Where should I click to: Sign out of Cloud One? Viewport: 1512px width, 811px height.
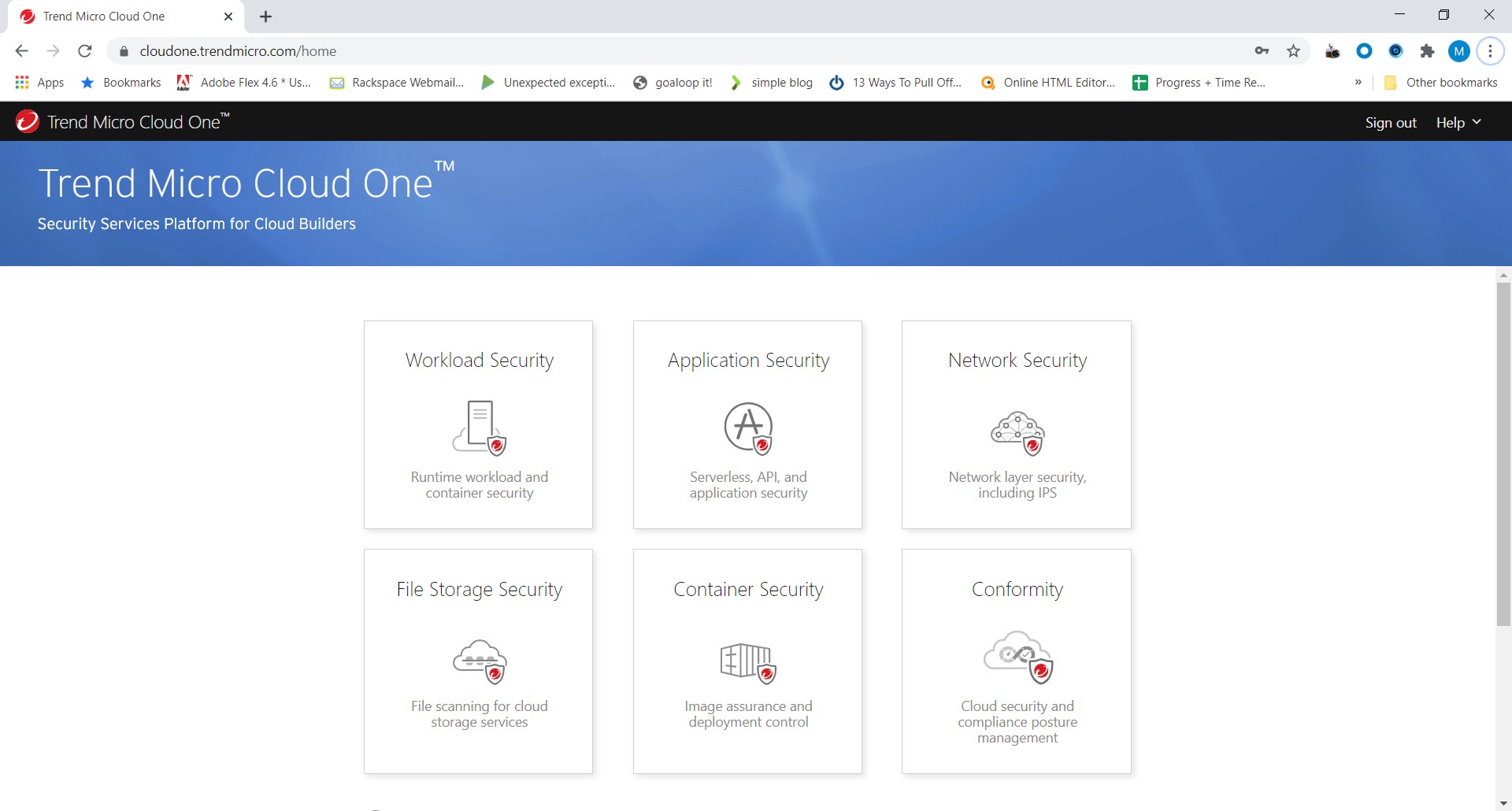(x=1391, y=122)
